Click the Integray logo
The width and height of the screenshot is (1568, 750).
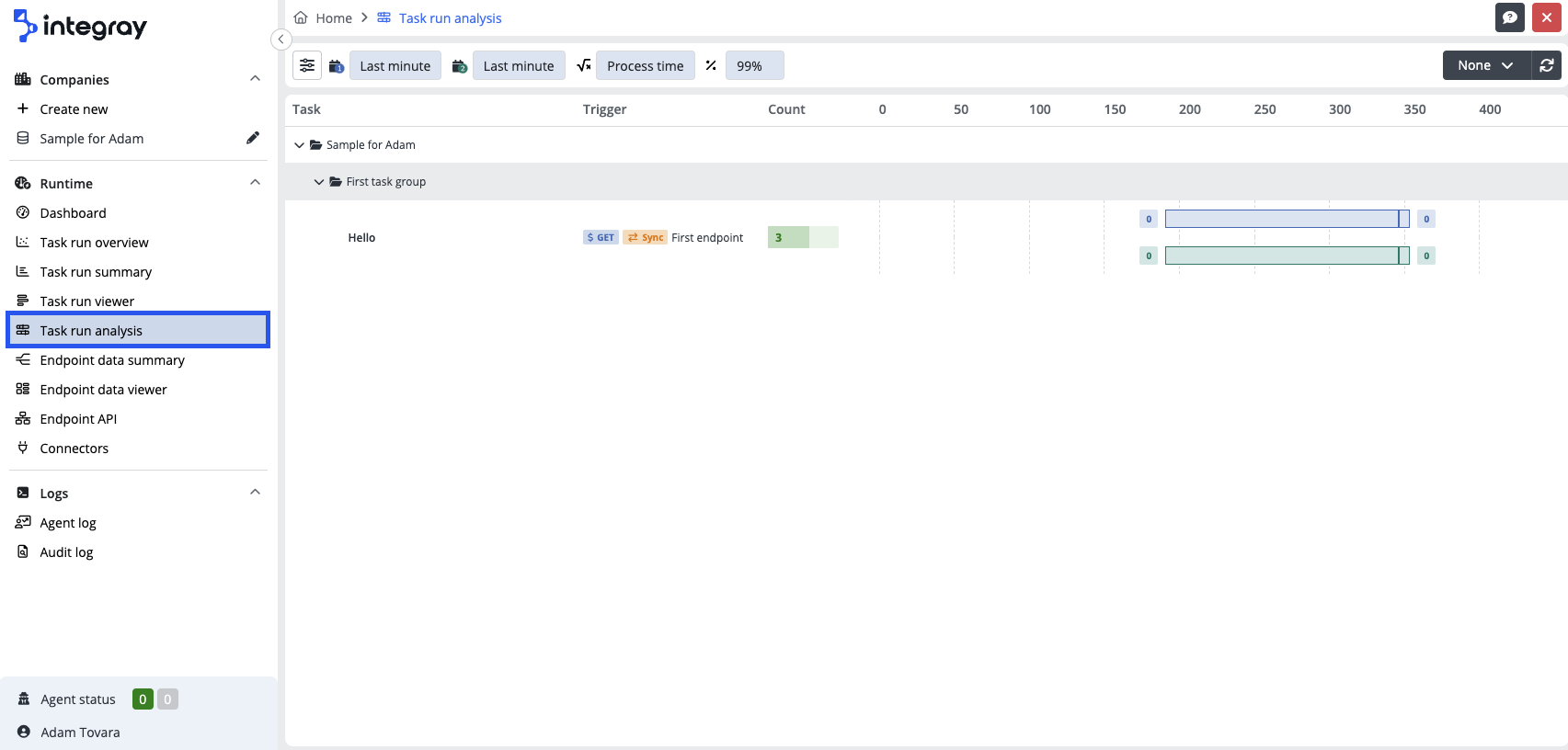(81, 27)
